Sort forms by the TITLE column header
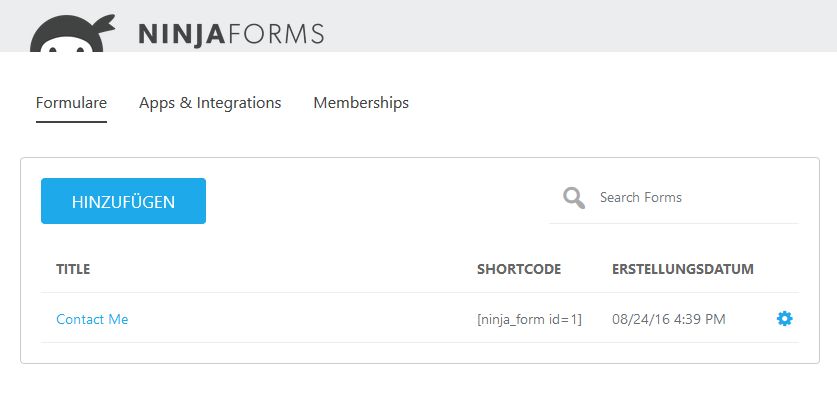The height and width of the screenshot is (394, 837). pos(73,269)
